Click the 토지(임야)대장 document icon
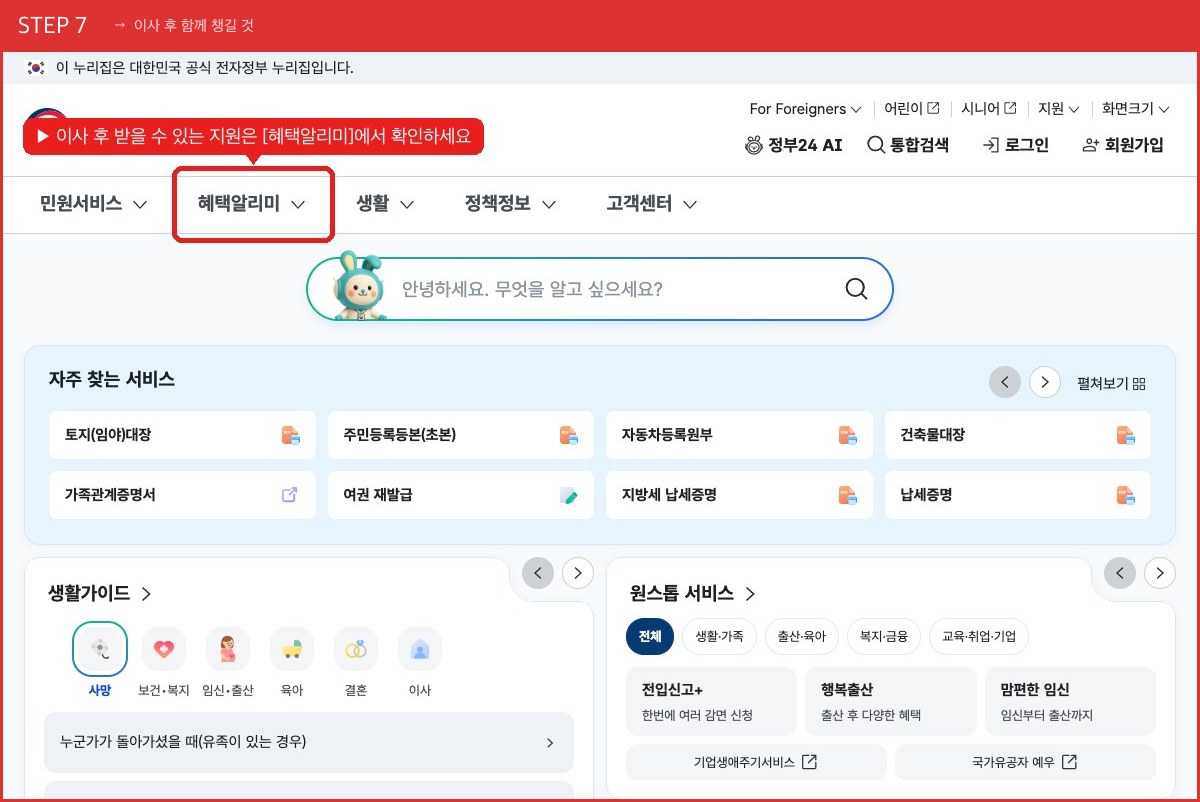The height and width of the screenshot is (802, 1200). pos(290,435)
